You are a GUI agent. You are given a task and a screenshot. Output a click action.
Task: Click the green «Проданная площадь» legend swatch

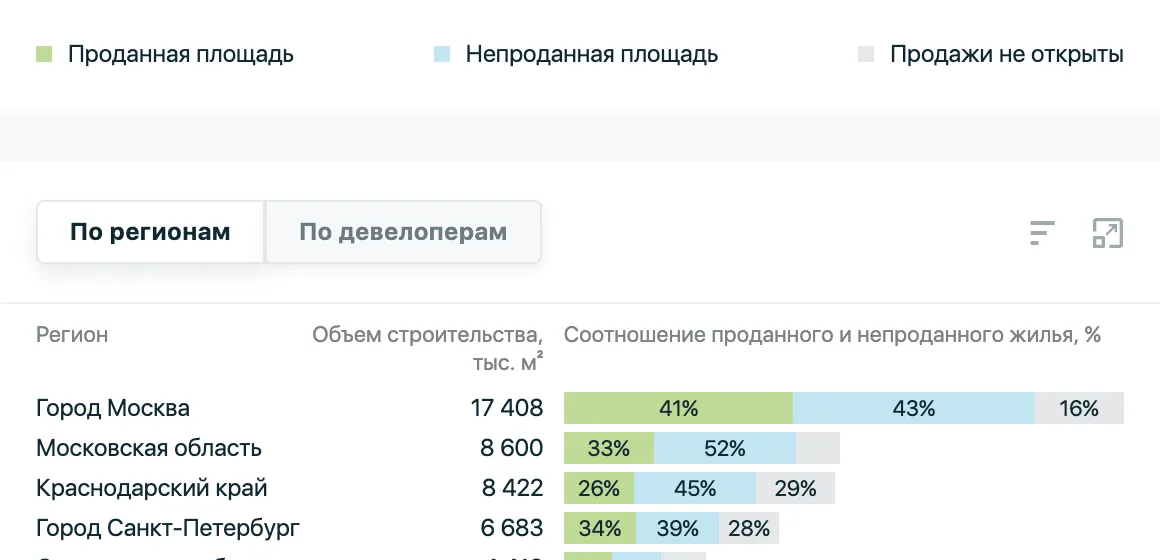pyautogui.click(x=43, y=54)
